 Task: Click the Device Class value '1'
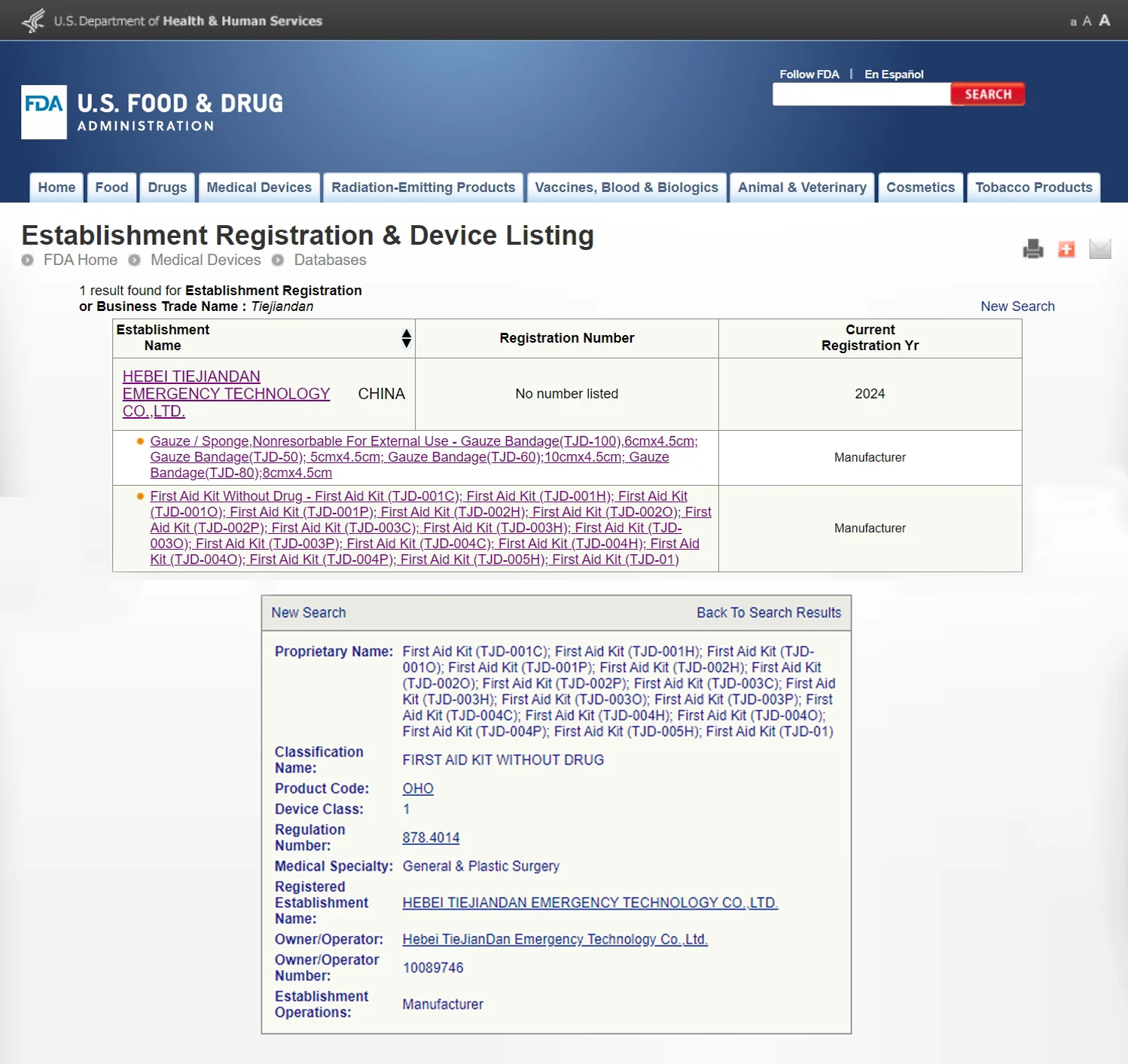coord(407,809)
